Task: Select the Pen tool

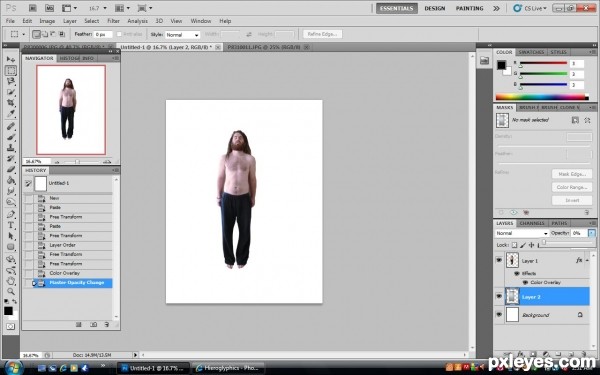Action: click(11, 214)
